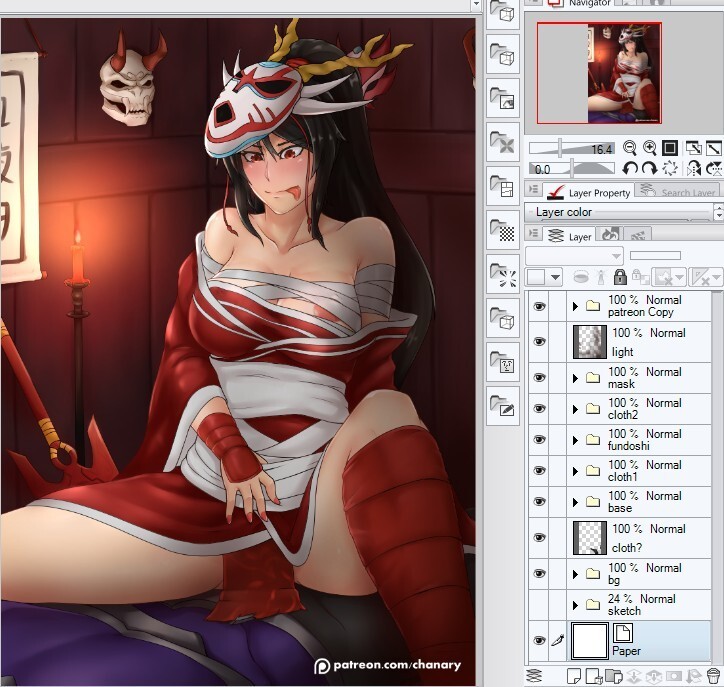Delete the selected layer with trash icon
The width and height of the screenshot is (724, 687).
click(x=713, y=676)
